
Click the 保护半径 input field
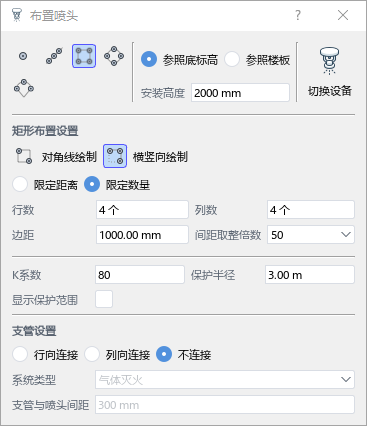pos(310,275)
